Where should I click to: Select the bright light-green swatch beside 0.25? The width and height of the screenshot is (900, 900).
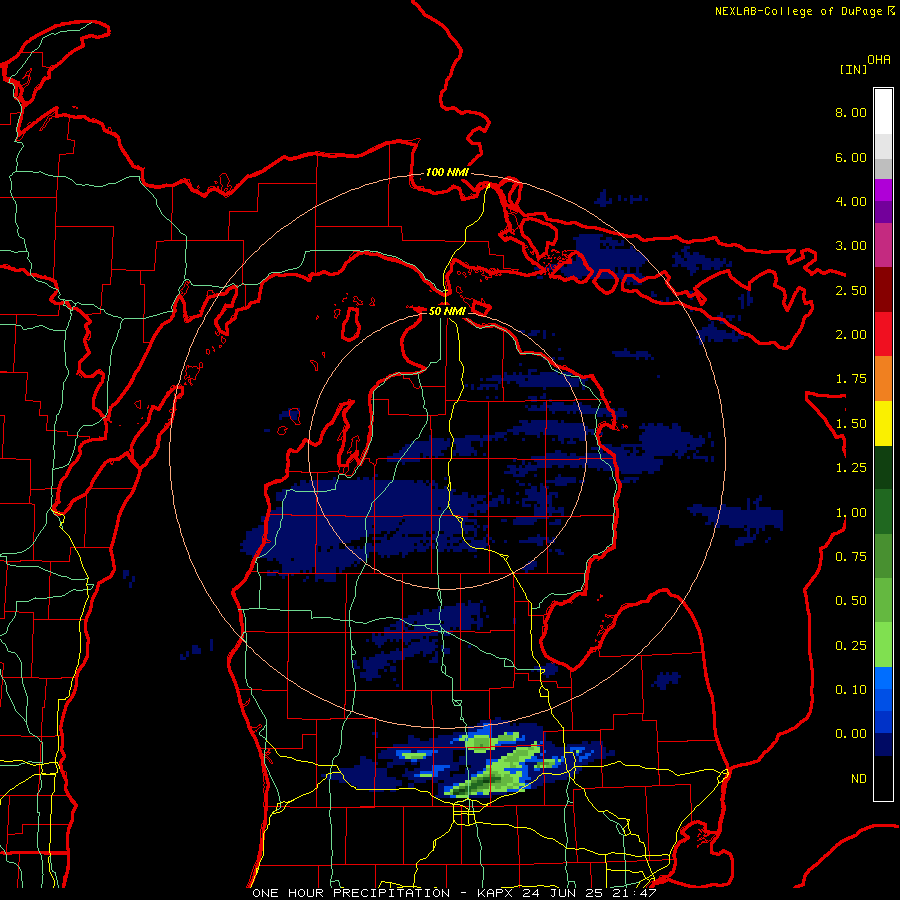[883, 645]
